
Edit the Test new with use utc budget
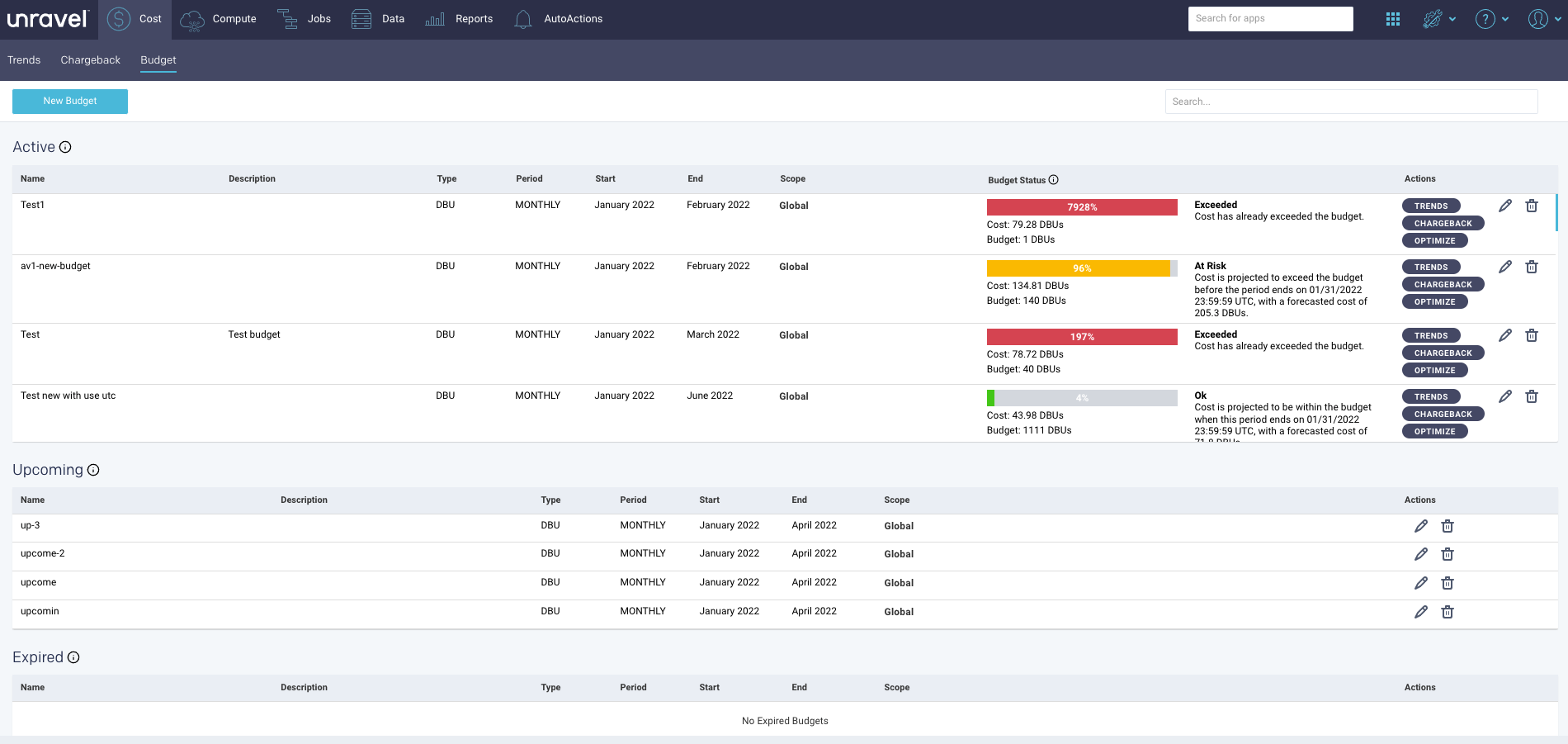tap(1505, 396)
